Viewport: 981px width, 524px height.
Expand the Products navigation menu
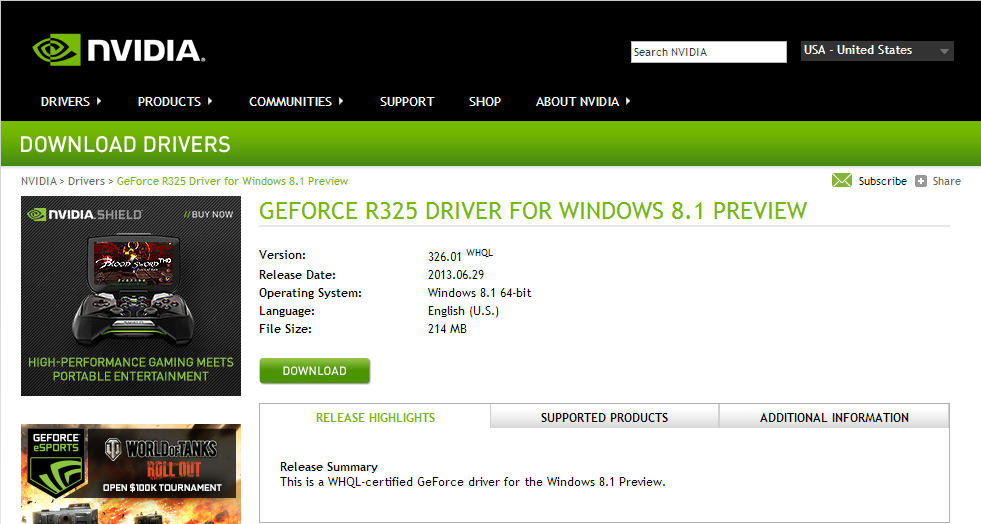175,101
